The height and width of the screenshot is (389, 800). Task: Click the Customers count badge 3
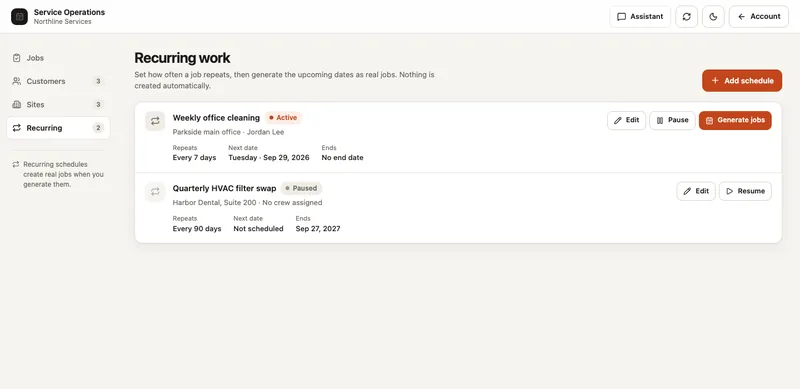click(x=98, y=81)
